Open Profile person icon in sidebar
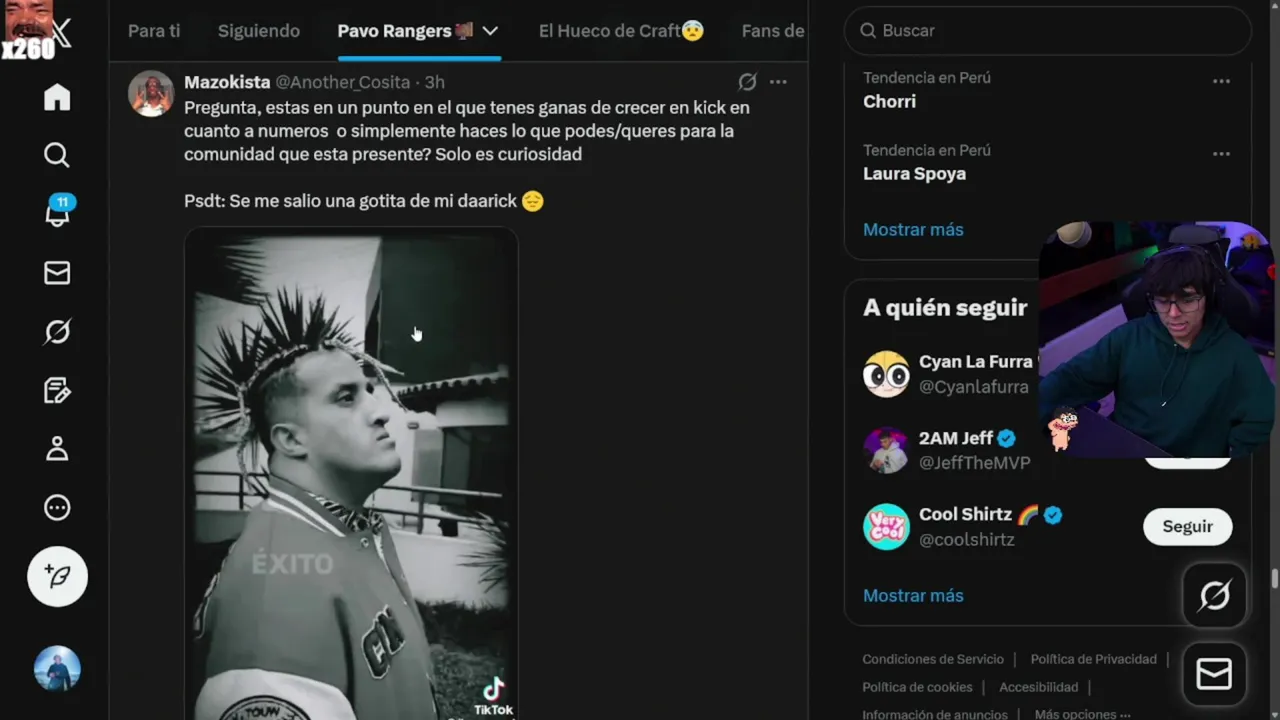This screenshot has height=720, width=1280. click(x=57, y=449)
